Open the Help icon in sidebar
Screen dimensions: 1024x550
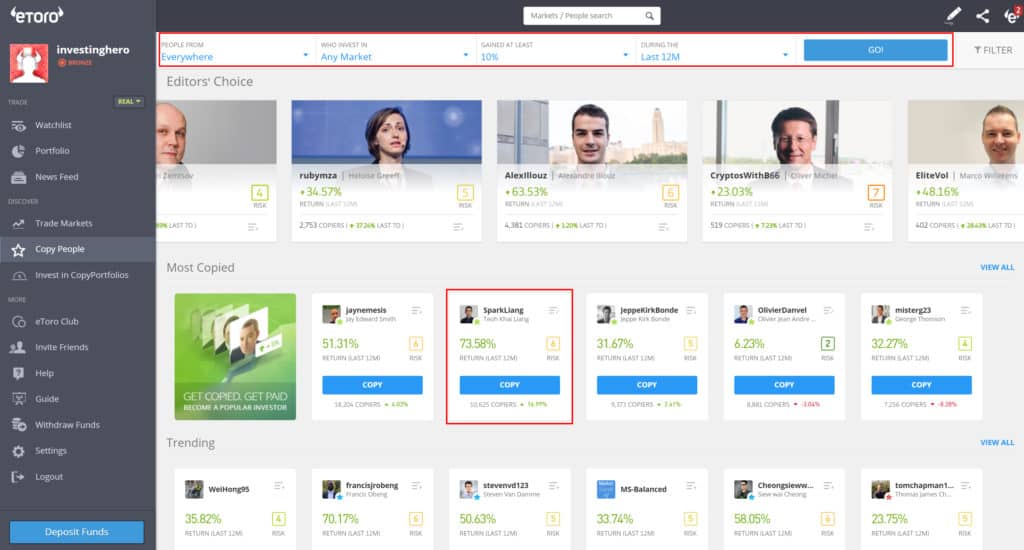[x=18, y=373]
